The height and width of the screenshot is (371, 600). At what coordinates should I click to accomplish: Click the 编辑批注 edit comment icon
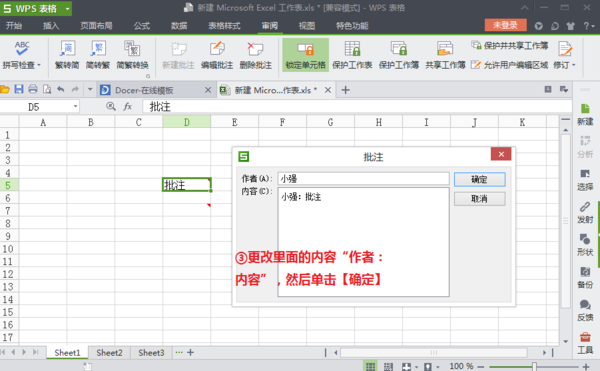(217, 49)
